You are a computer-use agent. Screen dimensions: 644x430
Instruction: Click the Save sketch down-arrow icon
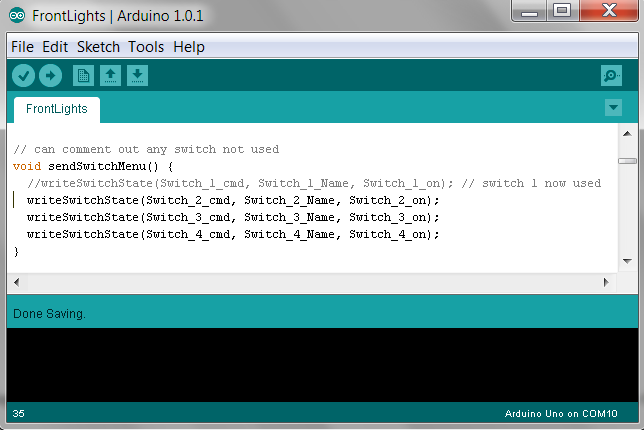point(138,76)
